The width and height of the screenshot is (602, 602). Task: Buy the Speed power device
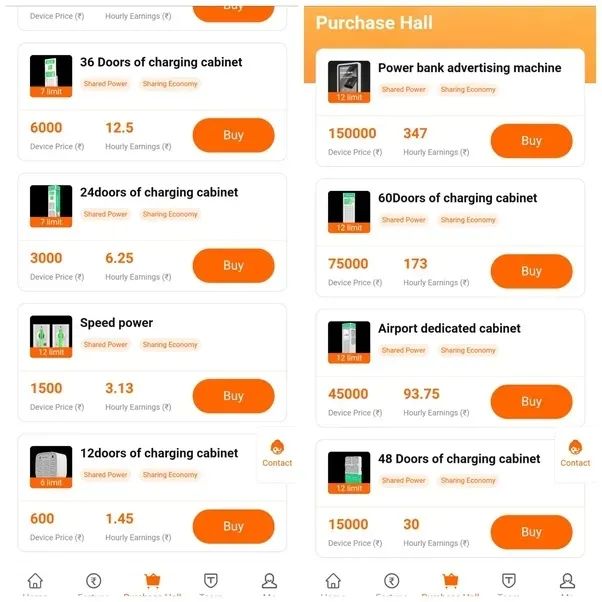click(x=233, y=396)
